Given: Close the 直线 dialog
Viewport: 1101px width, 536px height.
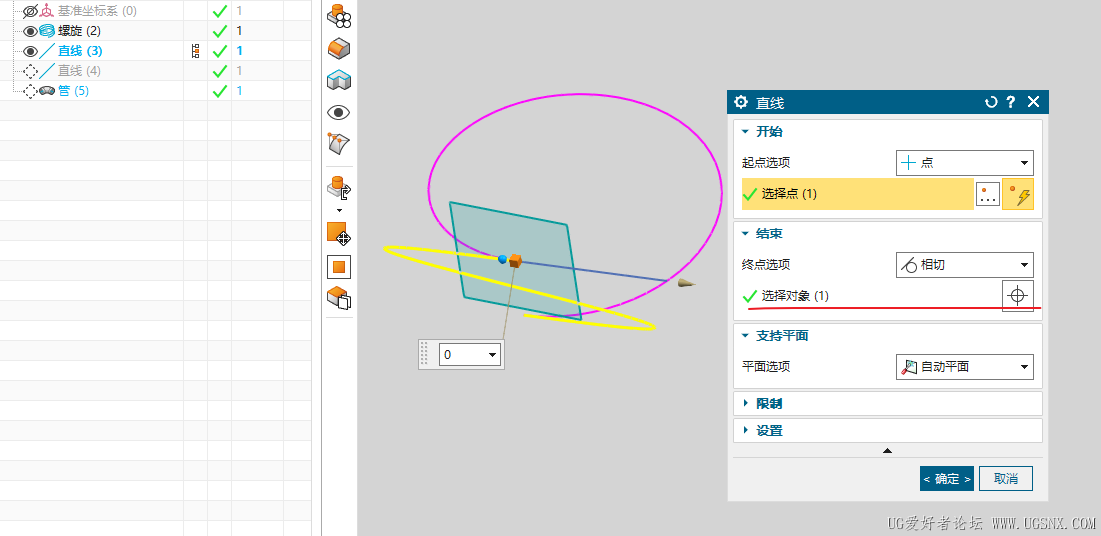Looking at the screenshot, I should 1033,102.
